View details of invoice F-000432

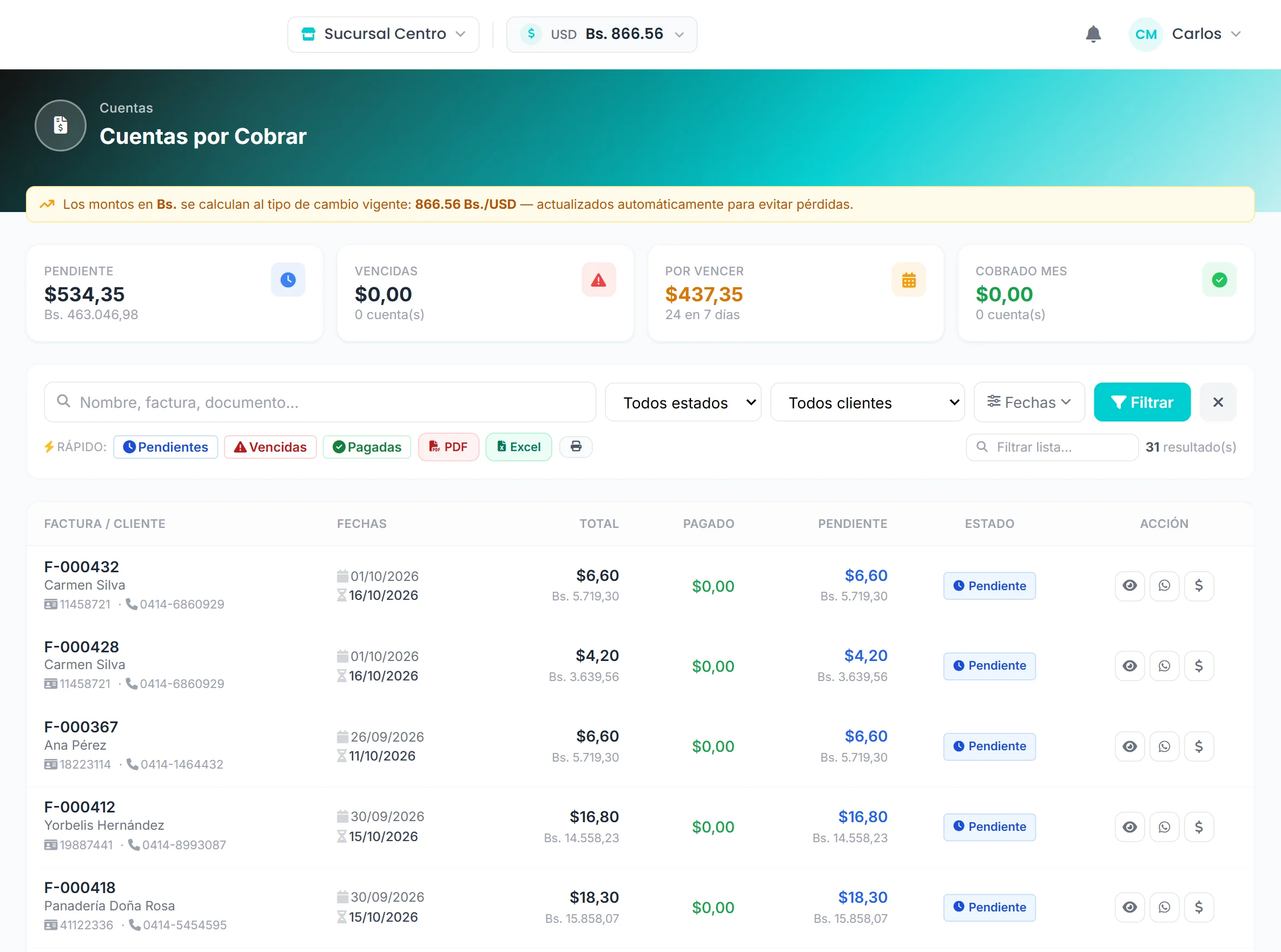pos(1130,585)
